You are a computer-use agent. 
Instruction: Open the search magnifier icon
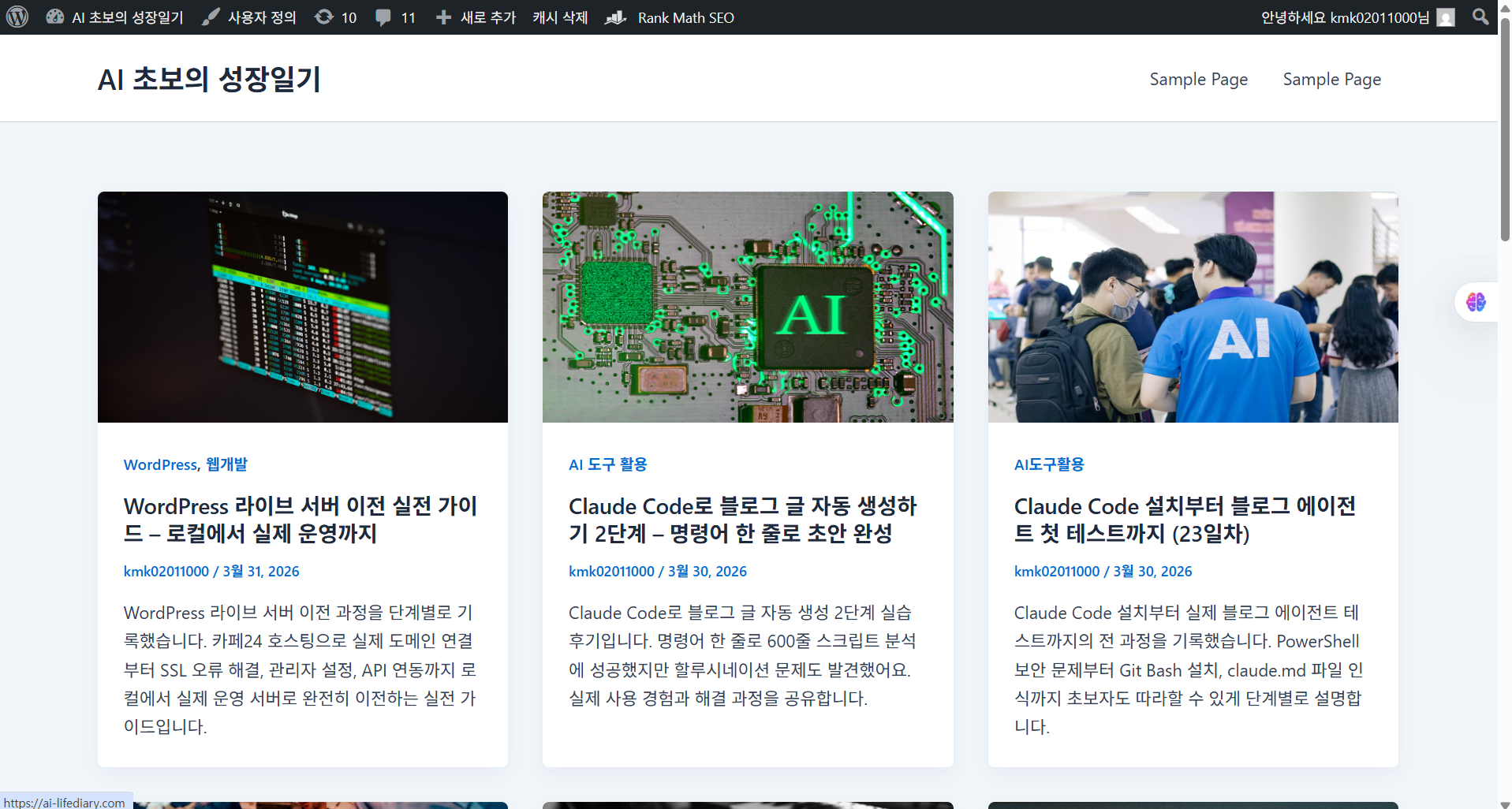click(1480, 17)
